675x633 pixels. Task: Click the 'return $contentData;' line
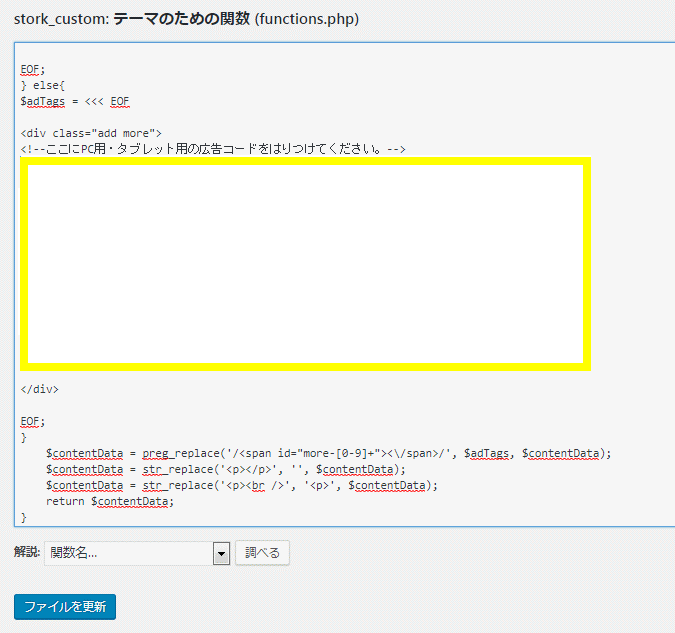(x=110, y=501)
